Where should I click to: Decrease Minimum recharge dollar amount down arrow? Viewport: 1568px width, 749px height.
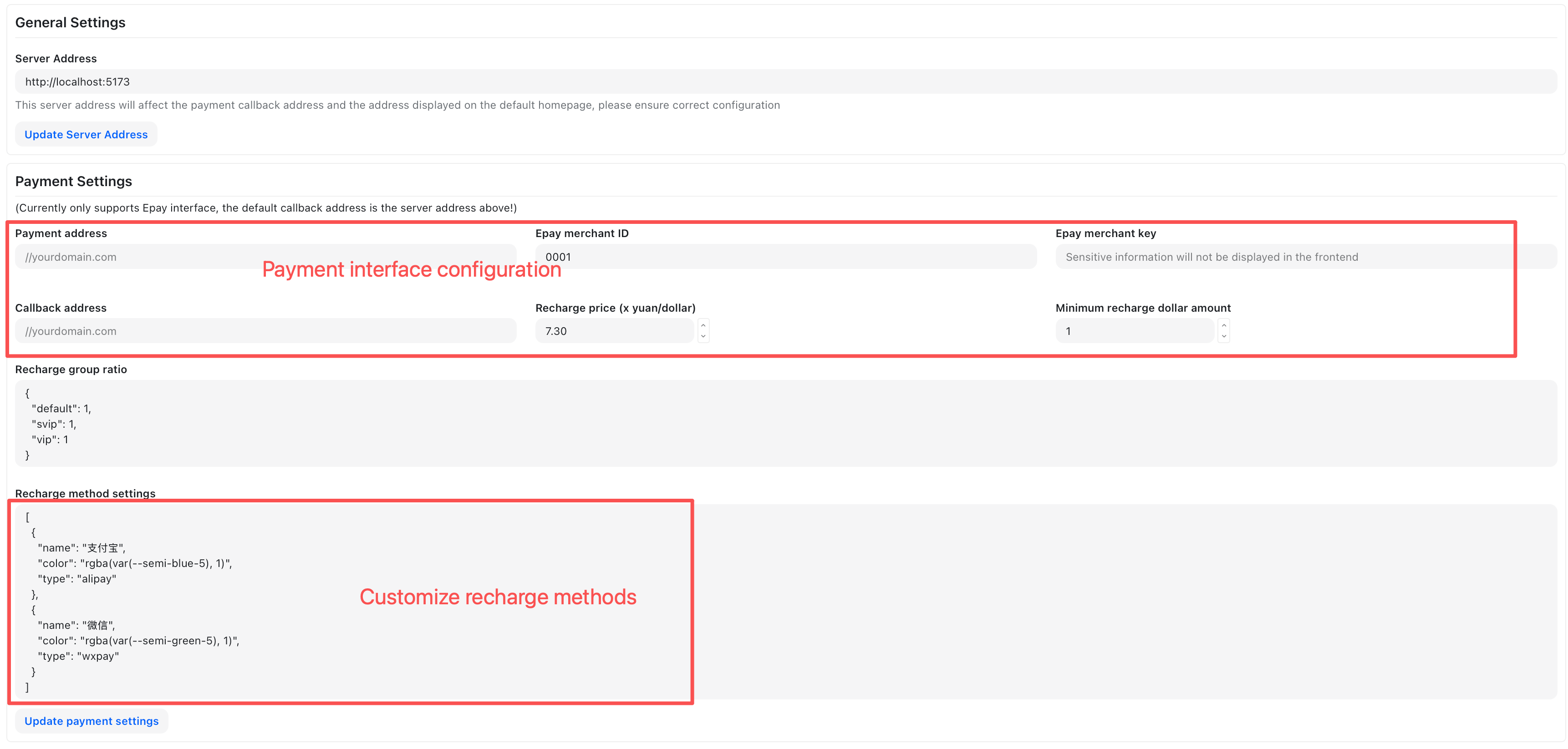[1223, 336]
